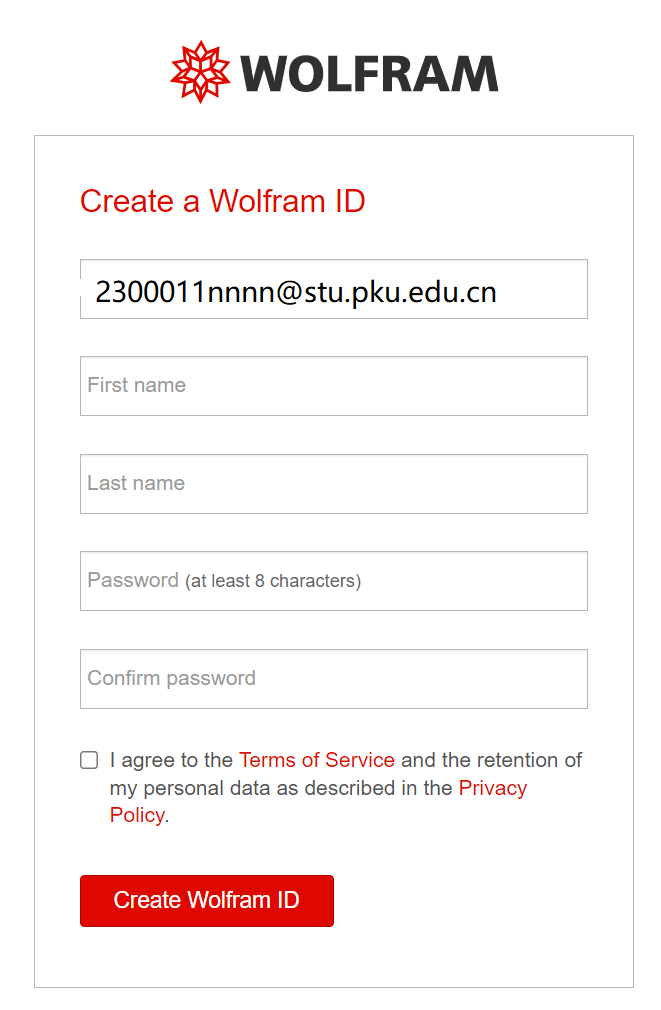Click the Confirm password field
This screenshot has height=1010, width=661.
point(334,679)
